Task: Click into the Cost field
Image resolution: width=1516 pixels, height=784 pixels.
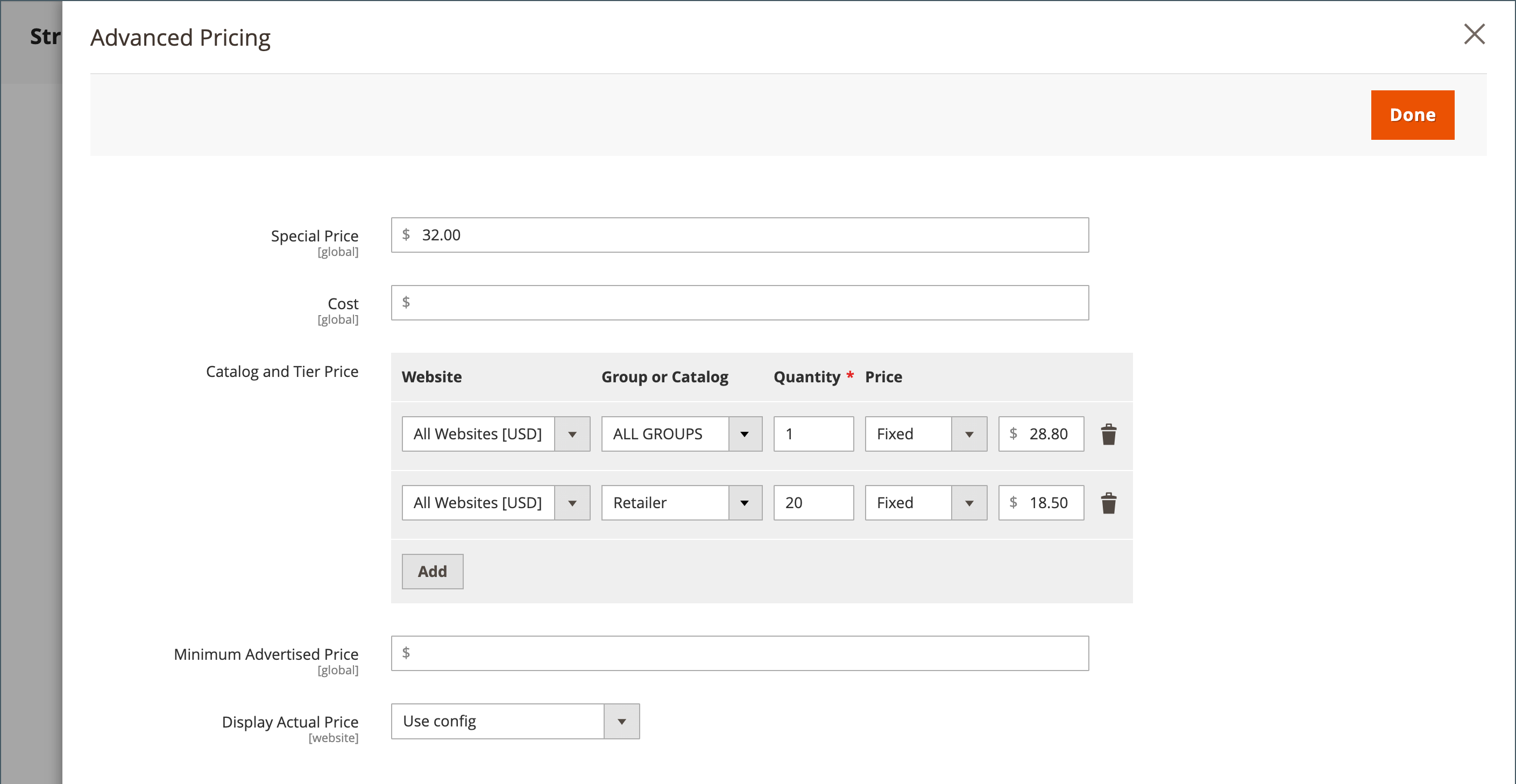Action: click(x=739, y=303)
